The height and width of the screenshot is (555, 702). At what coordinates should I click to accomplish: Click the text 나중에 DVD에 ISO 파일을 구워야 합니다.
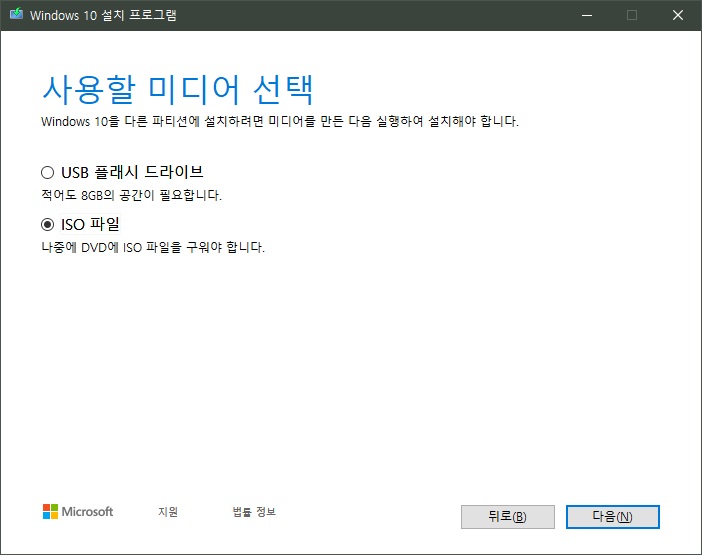coord(153,247)
